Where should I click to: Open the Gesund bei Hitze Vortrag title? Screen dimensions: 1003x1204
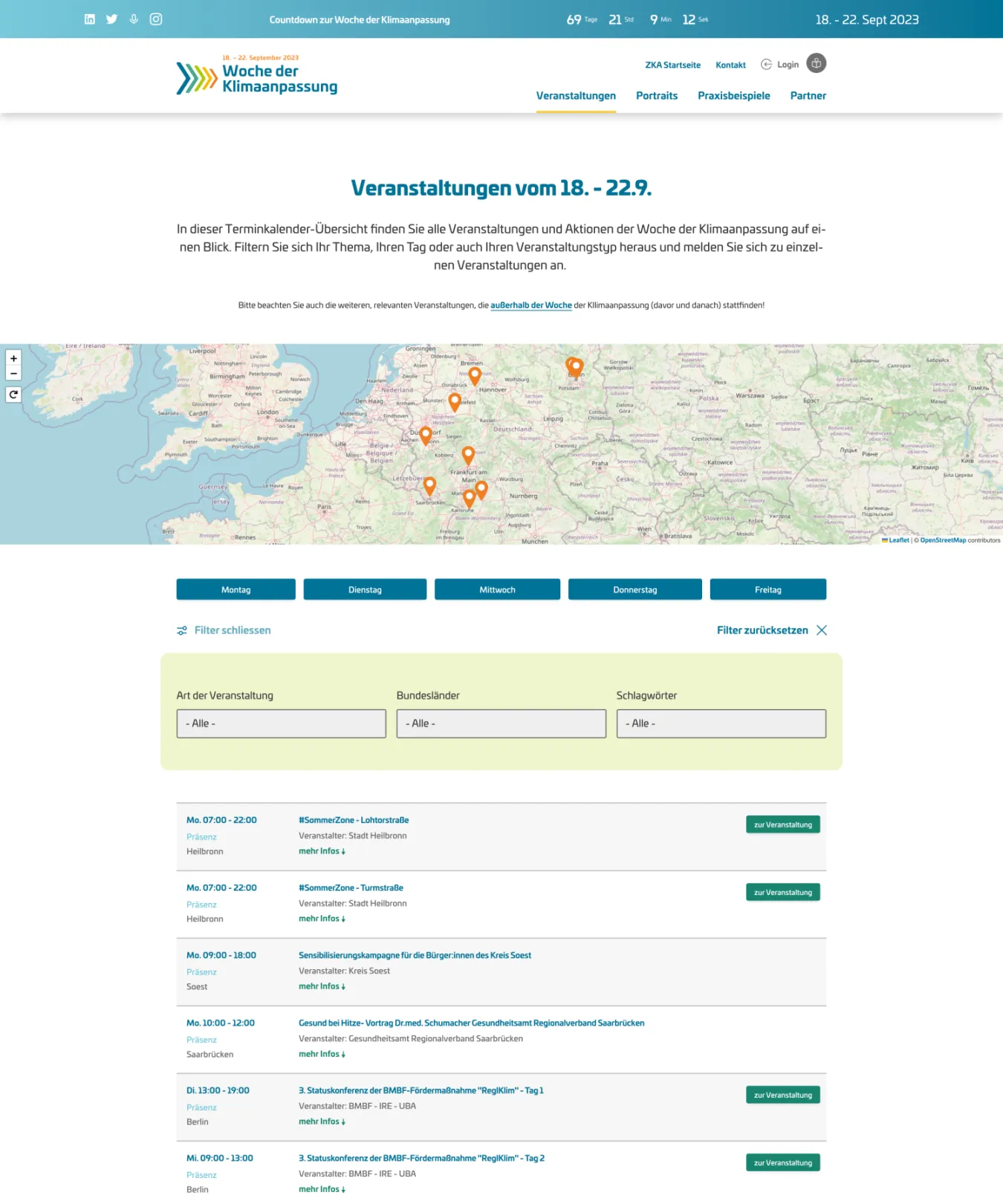click(471, 1023)
